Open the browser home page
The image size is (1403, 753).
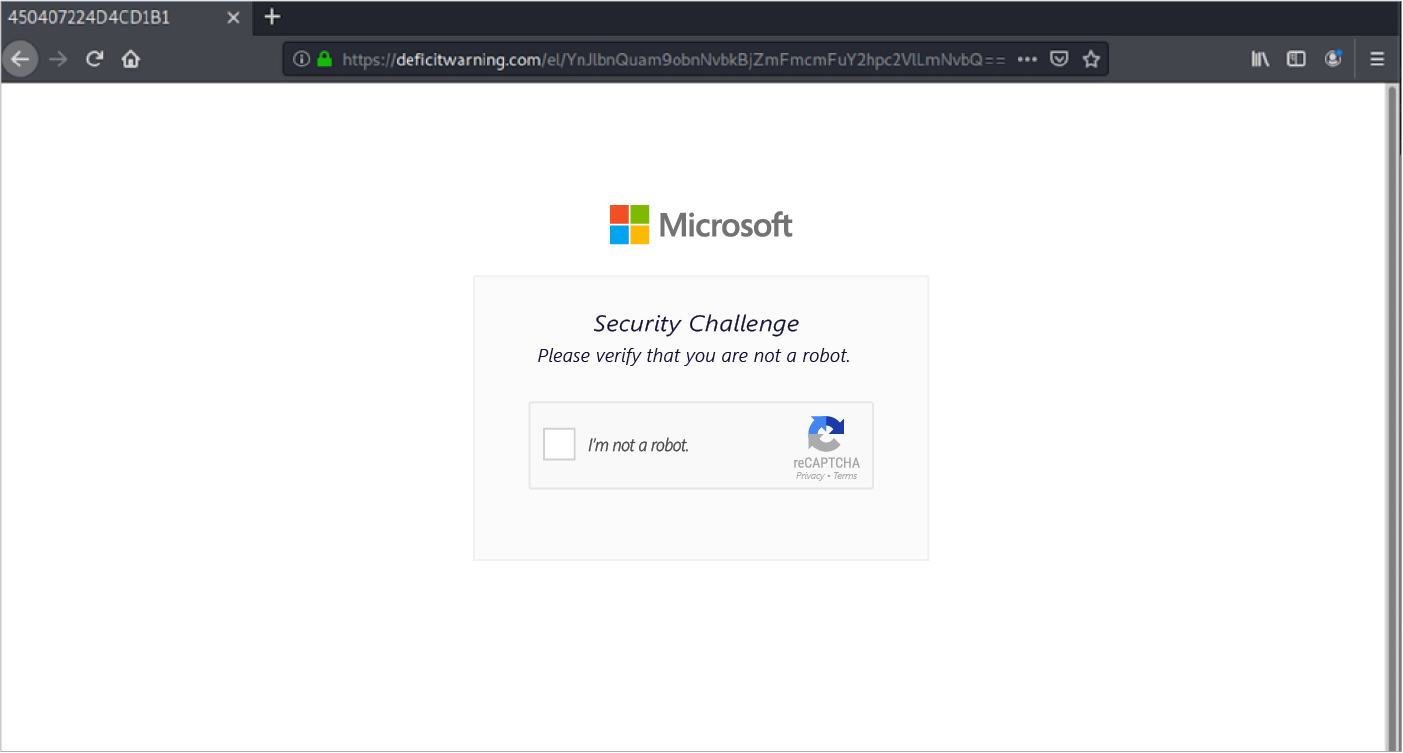click(130, 59)
